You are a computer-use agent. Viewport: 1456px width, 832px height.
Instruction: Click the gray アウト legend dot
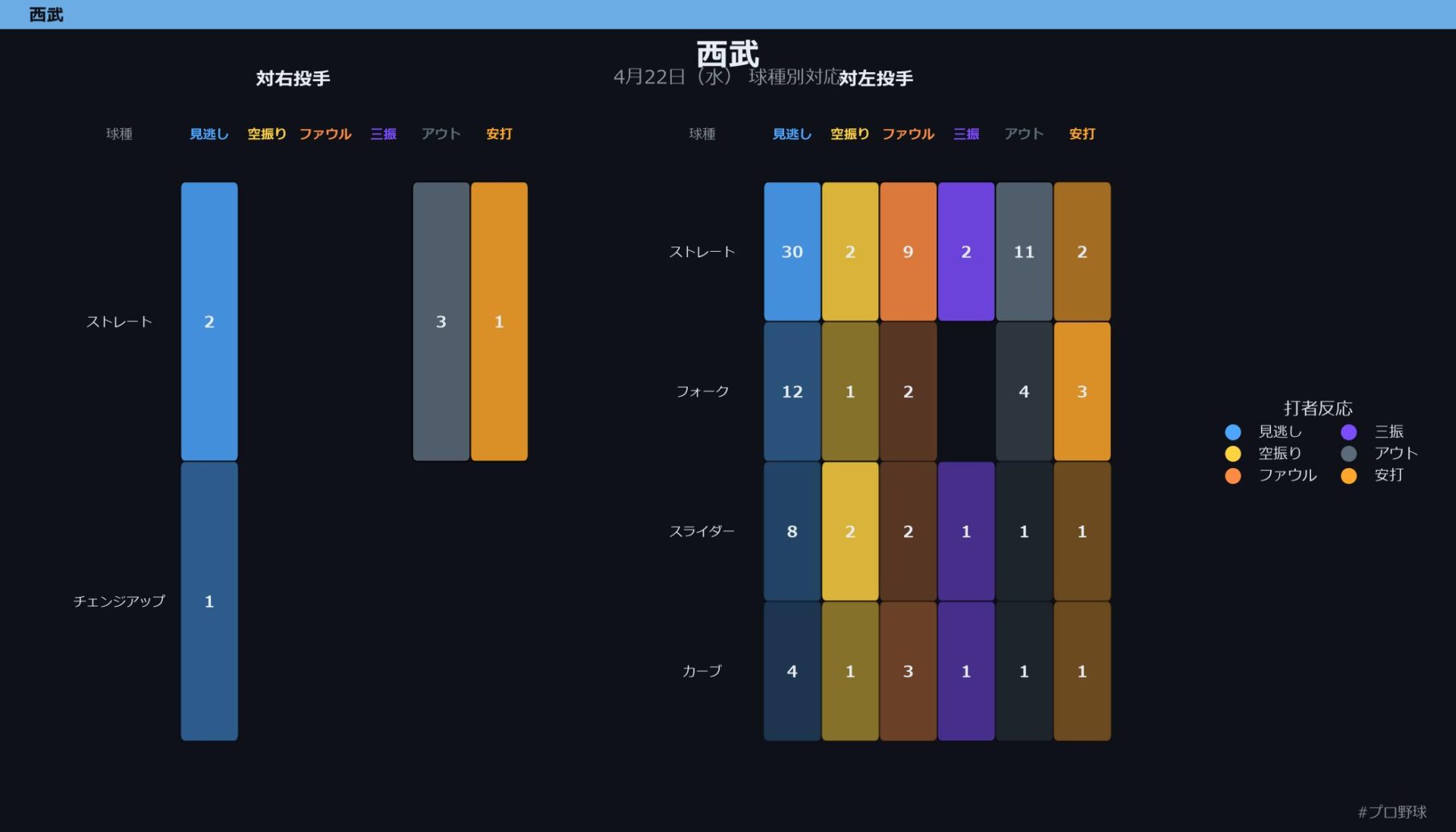click(x=1349, y=454)
